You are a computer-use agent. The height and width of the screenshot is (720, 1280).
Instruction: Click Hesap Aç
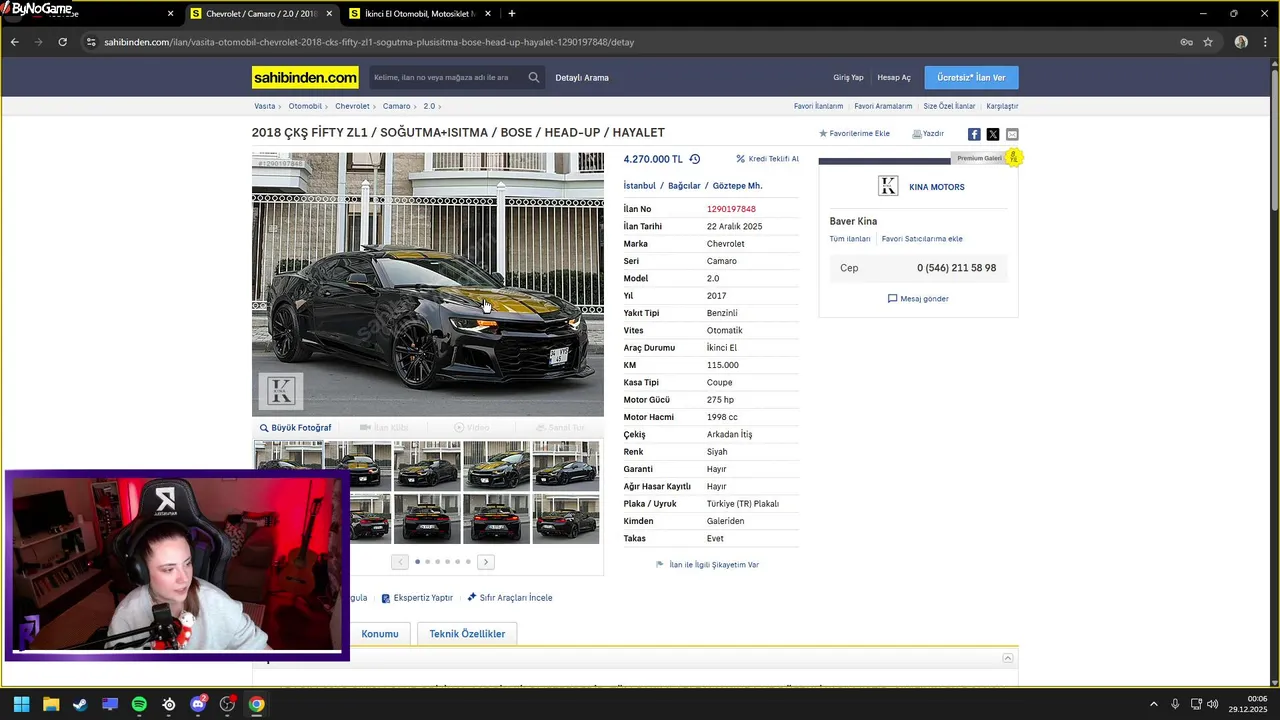point(894,78)
